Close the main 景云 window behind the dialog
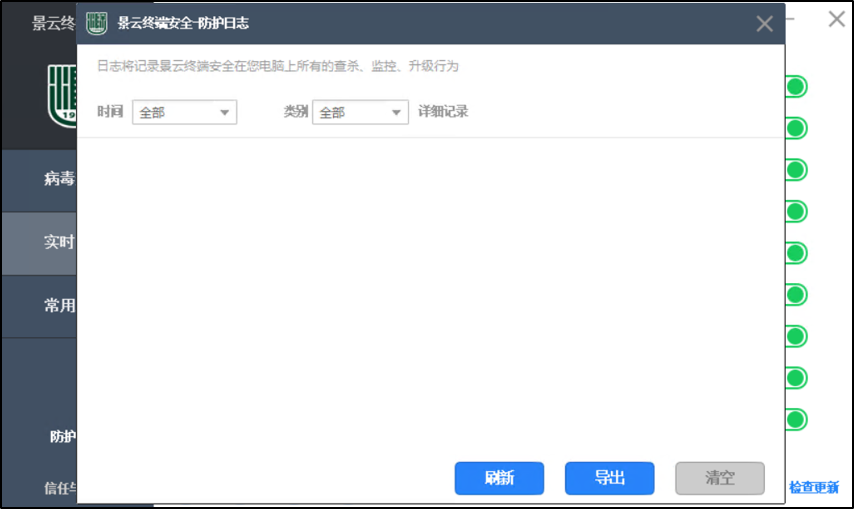Viewport: 854px width, 509px height. [837, 19]
